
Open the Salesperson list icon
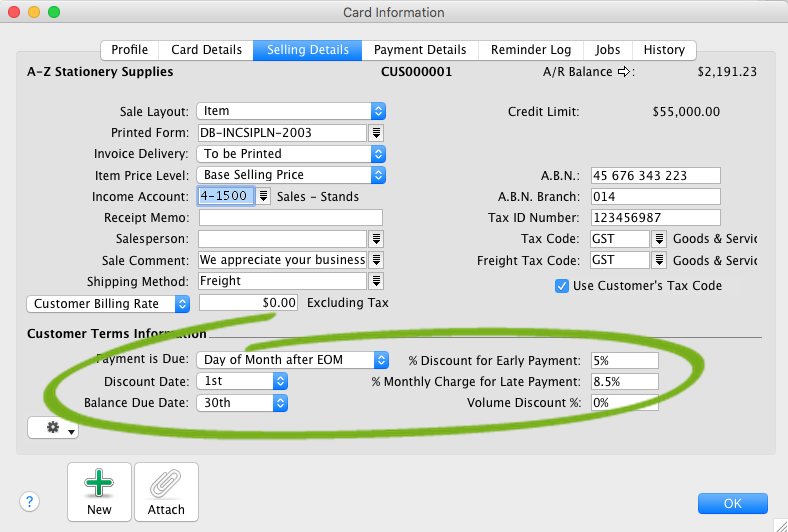tap(376, 239)
